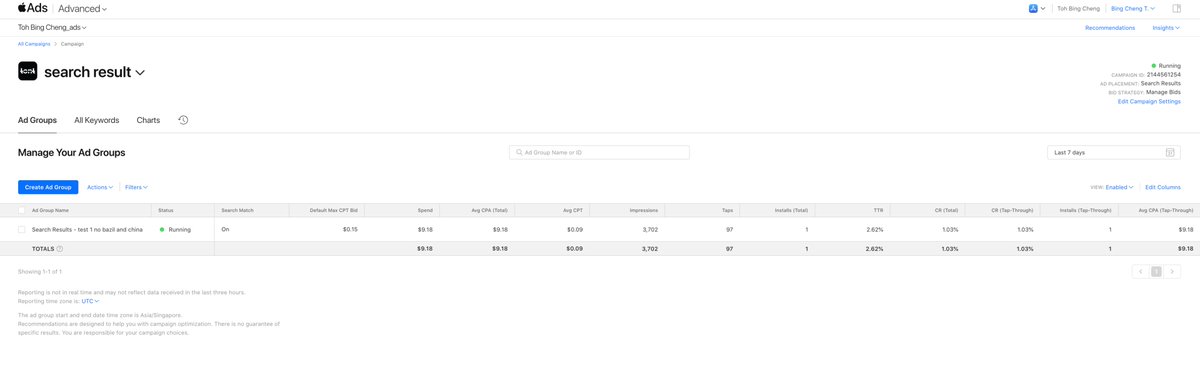Go to previous page arrow
This screenshot has height=391, width=1200.
point(1141,271)
